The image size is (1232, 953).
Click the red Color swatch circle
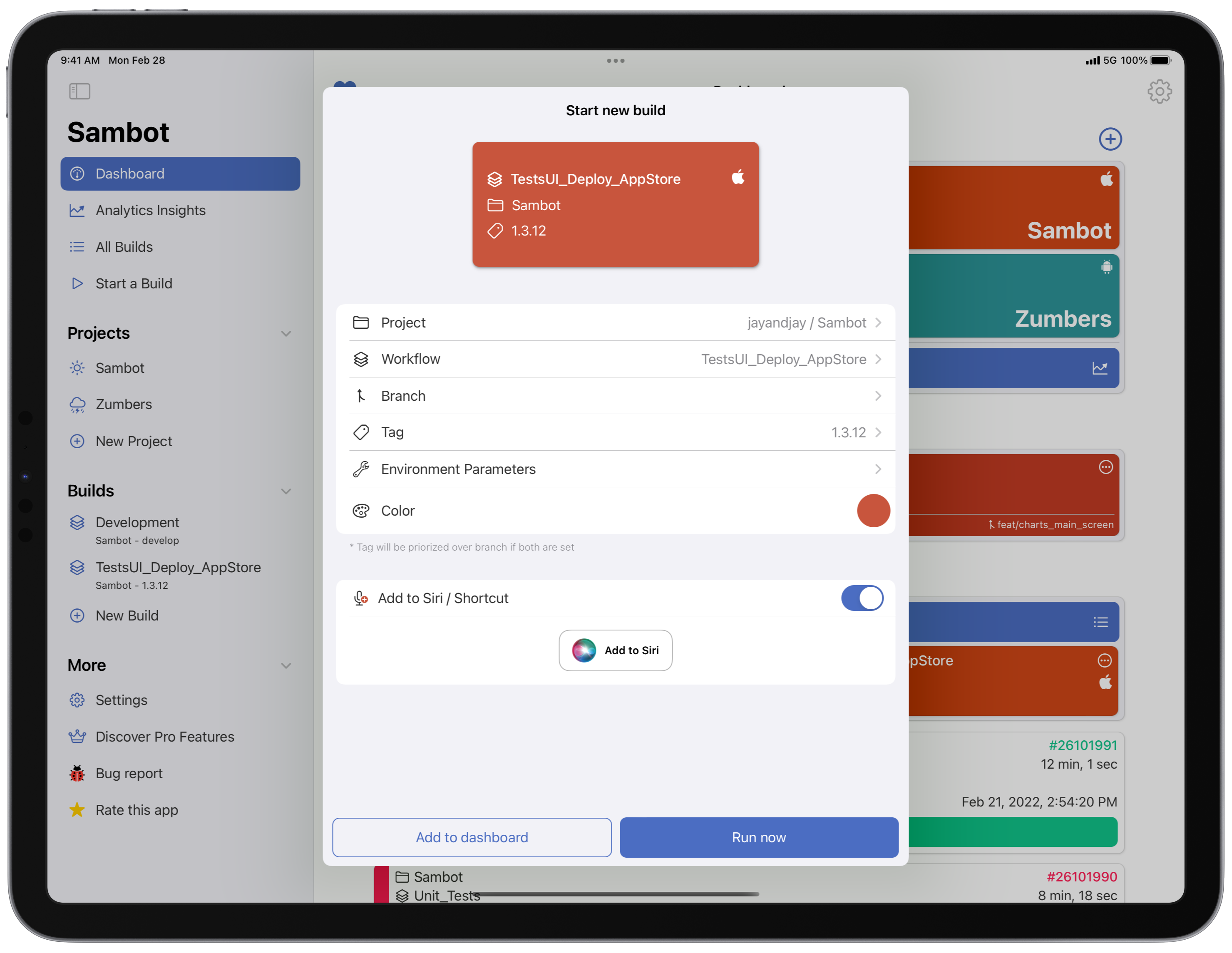873,511
